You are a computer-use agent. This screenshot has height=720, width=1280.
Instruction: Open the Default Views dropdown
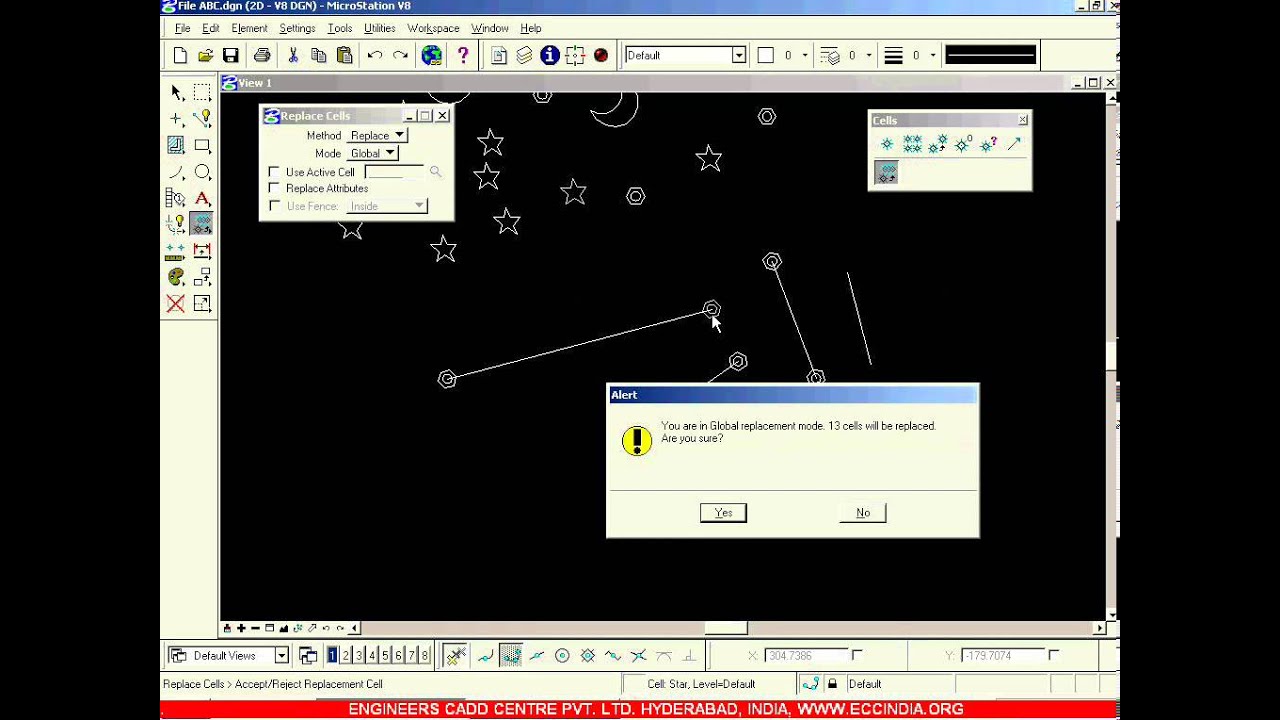[282, 656]
